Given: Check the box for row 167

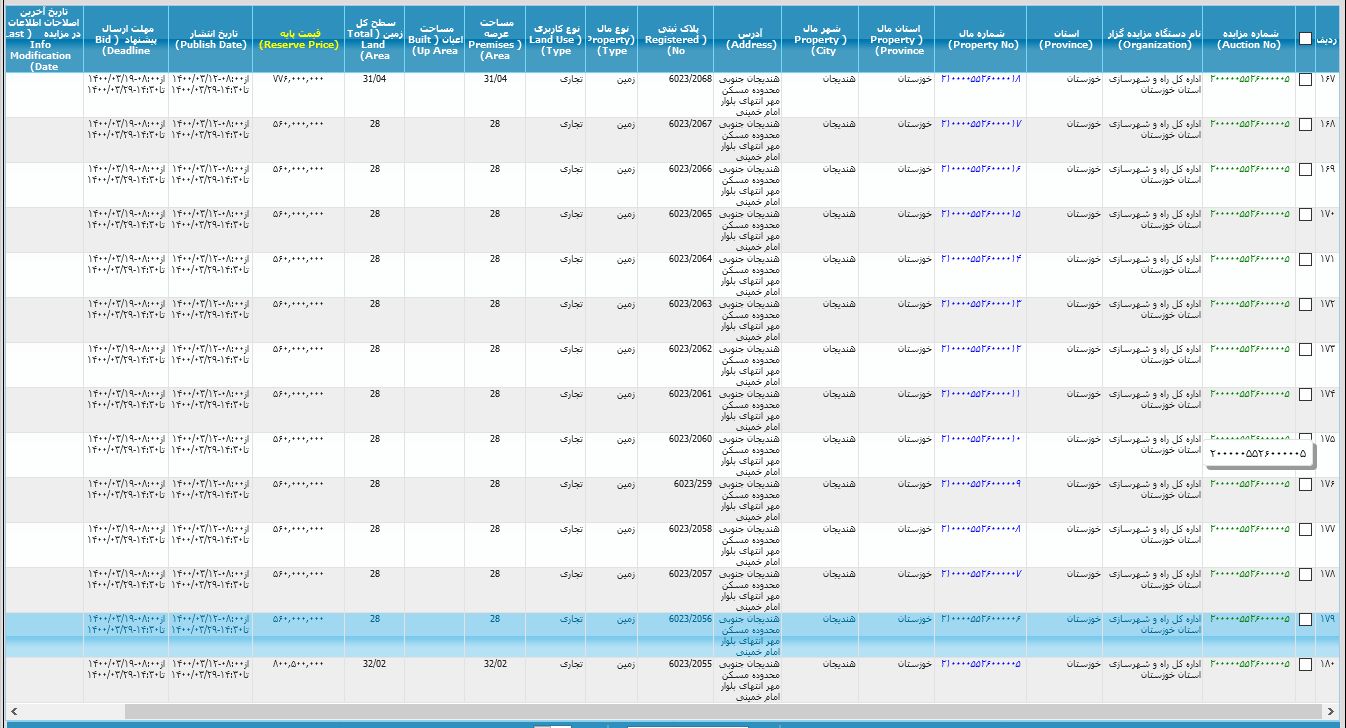Looking at the screenshot, I should tap(1305, 80).
